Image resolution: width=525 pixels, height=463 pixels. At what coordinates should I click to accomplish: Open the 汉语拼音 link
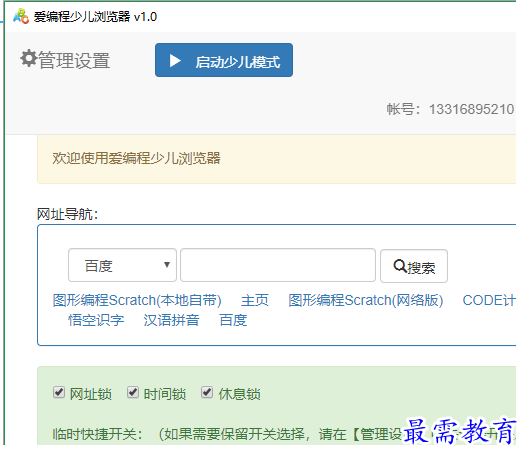coord(171,320)
